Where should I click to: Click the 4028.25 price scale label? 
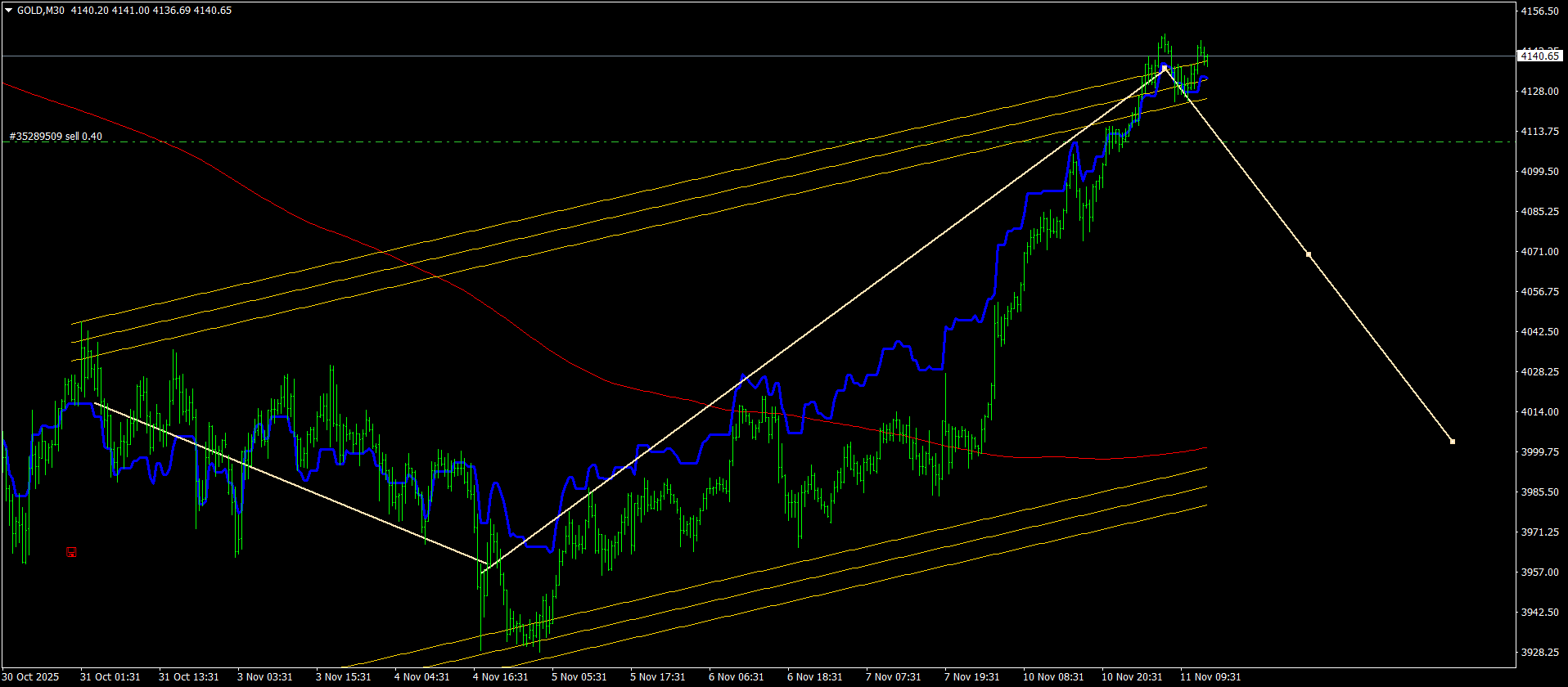coord(1539,372)
